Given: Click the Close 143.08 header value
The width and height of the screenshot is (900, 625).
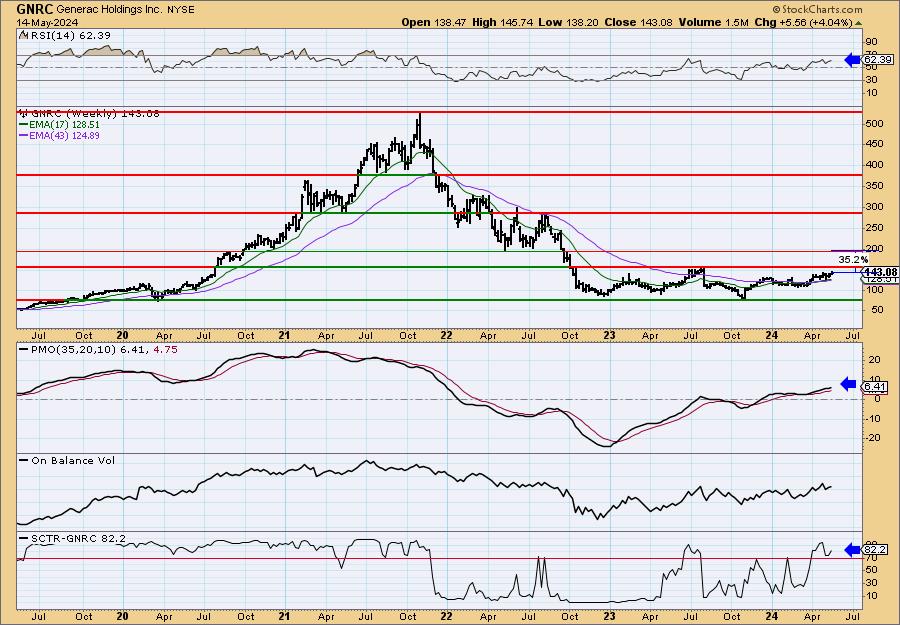Looking at the screenshot, I should 639,22.
